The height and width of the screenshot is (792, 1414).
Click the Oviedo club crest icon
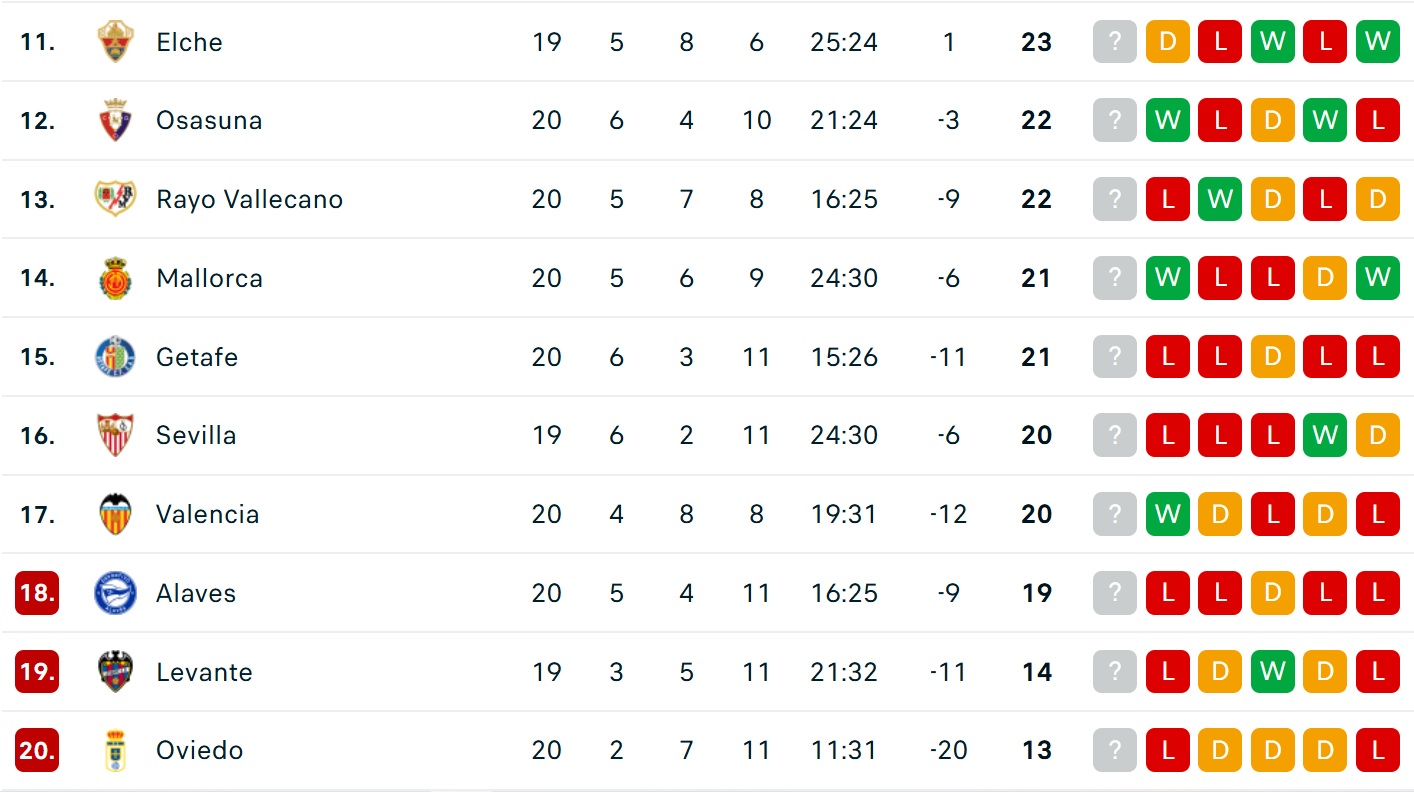click(x=115, y=750)
